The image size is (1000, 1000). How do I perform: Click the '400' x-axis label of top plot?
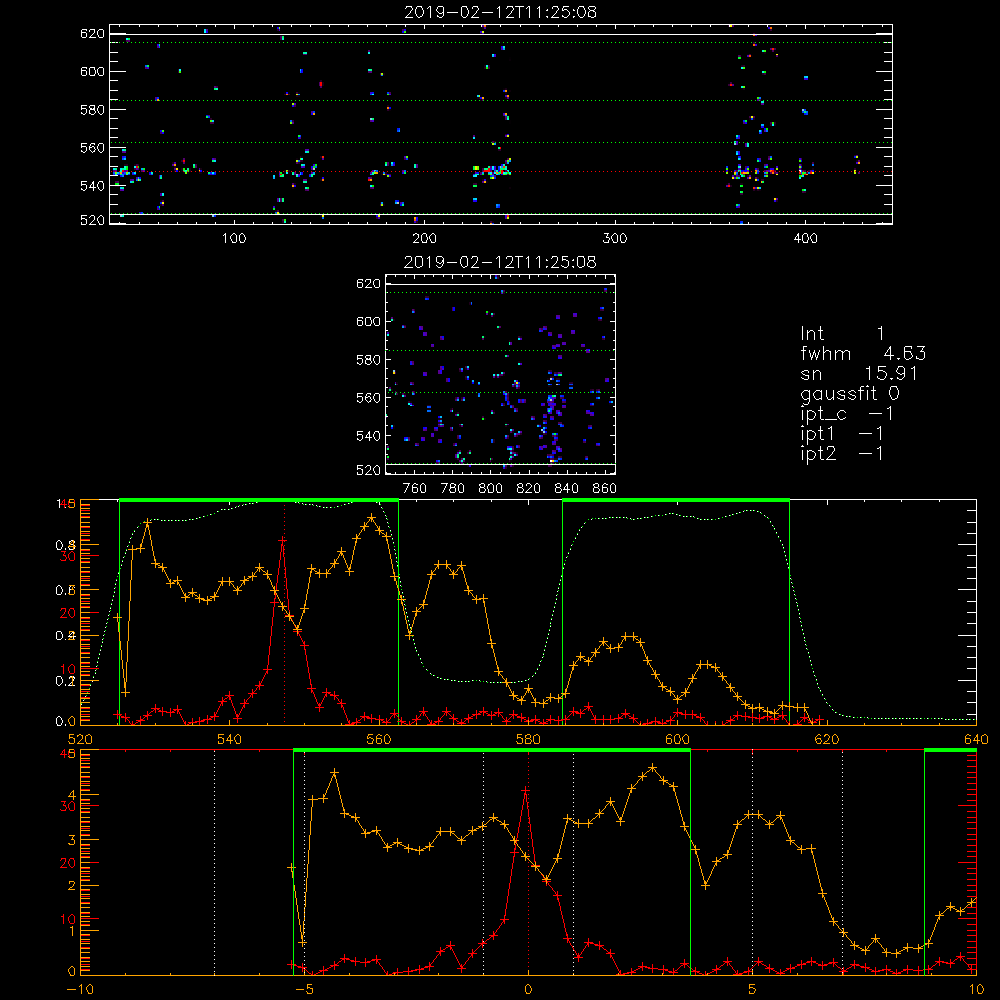click(x=805, y=239)
